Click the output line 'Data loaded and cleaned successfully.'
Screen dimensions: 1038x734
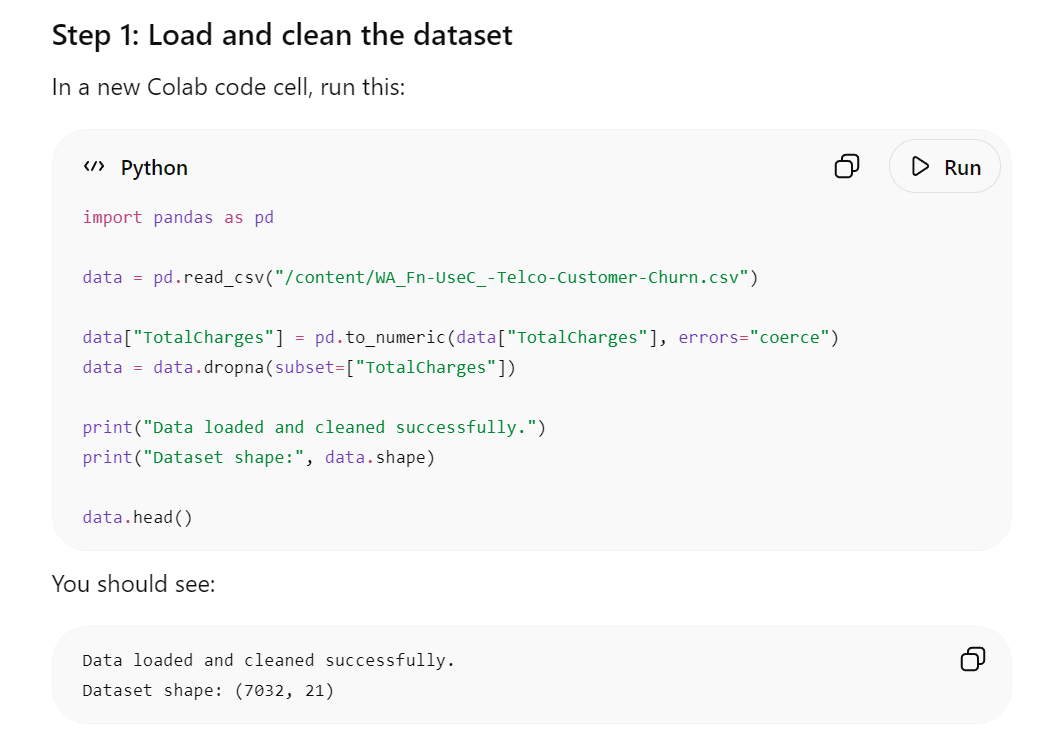269,660
